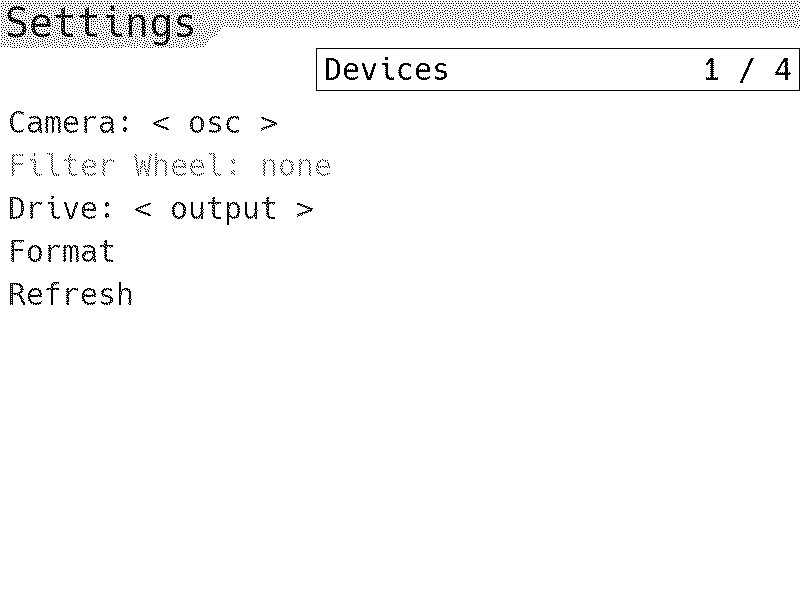Select the Refresh menu entry
Image resolution: width=800 pixels, height=600 pixels.
tap(71, 294)
